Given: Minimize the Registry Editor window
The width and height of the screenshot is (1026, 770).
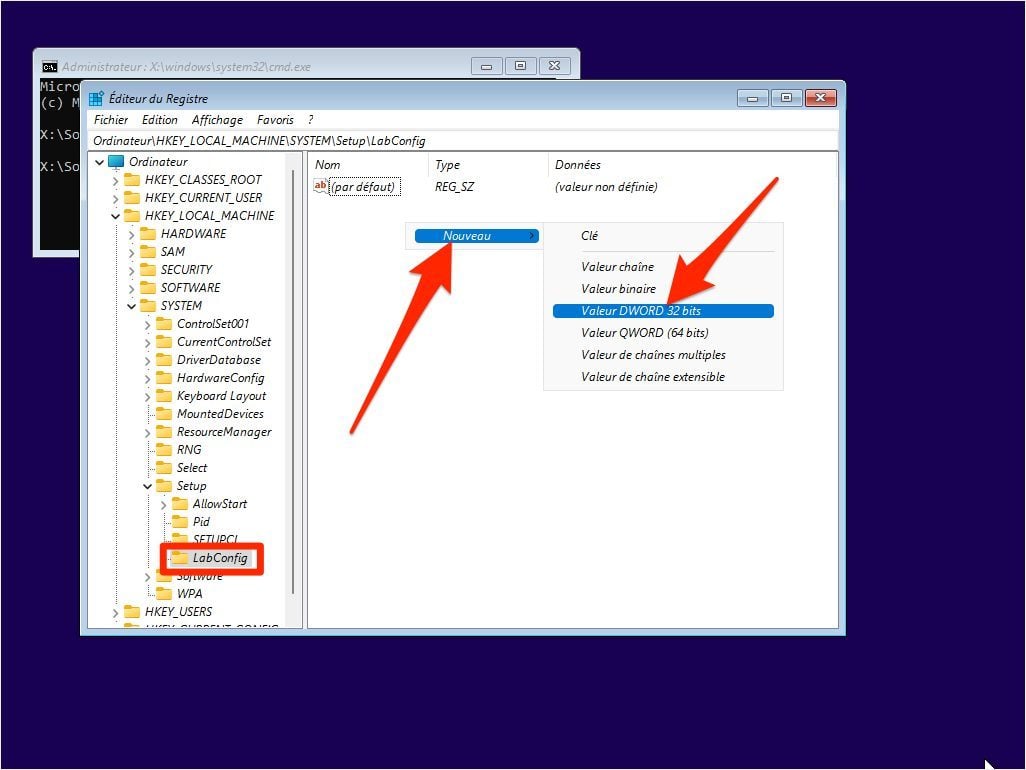Looking at the screenshot, I should [752, 98].
